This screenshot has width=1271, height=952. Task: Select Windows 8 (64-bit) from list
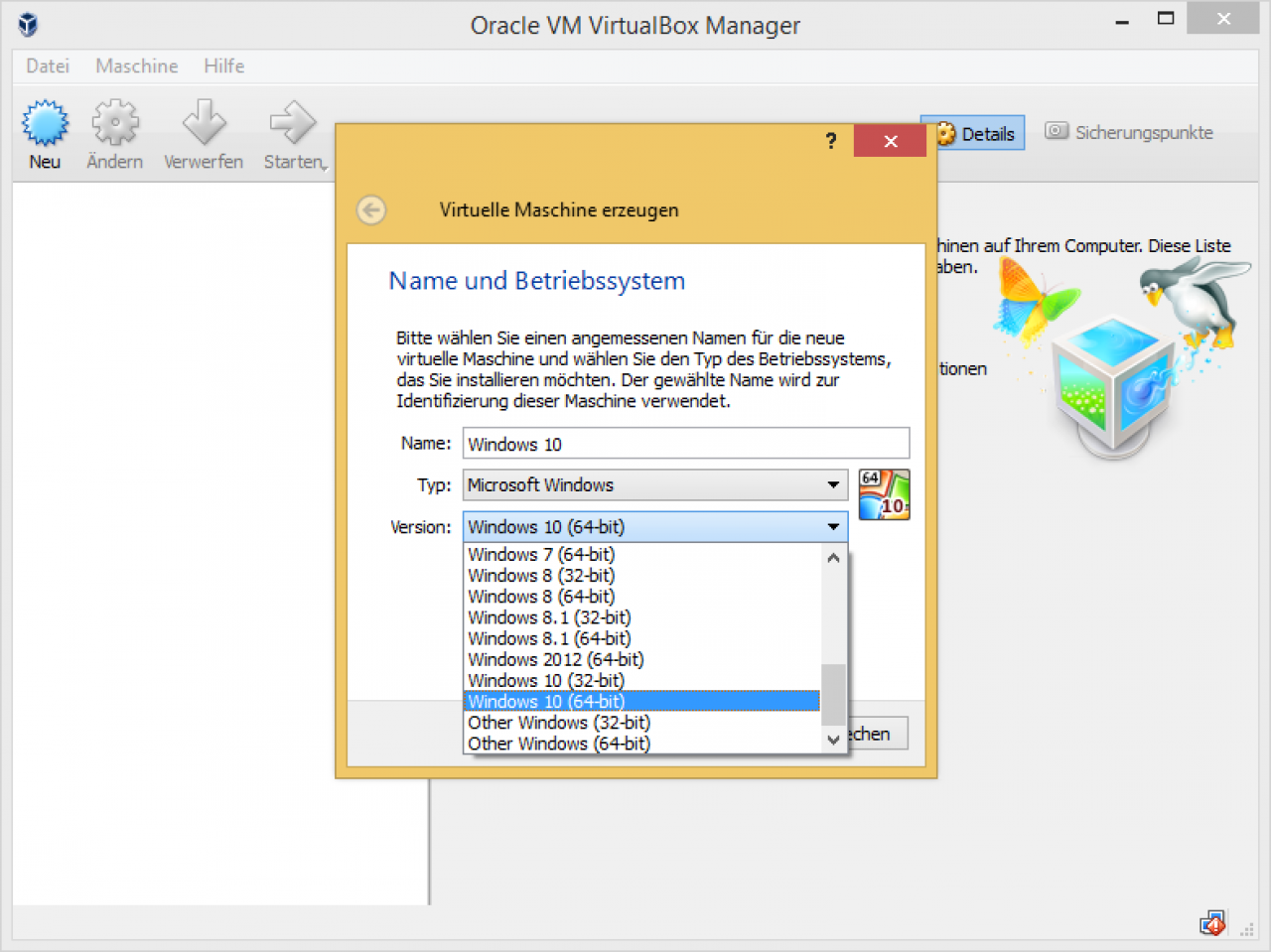(642, 597)
